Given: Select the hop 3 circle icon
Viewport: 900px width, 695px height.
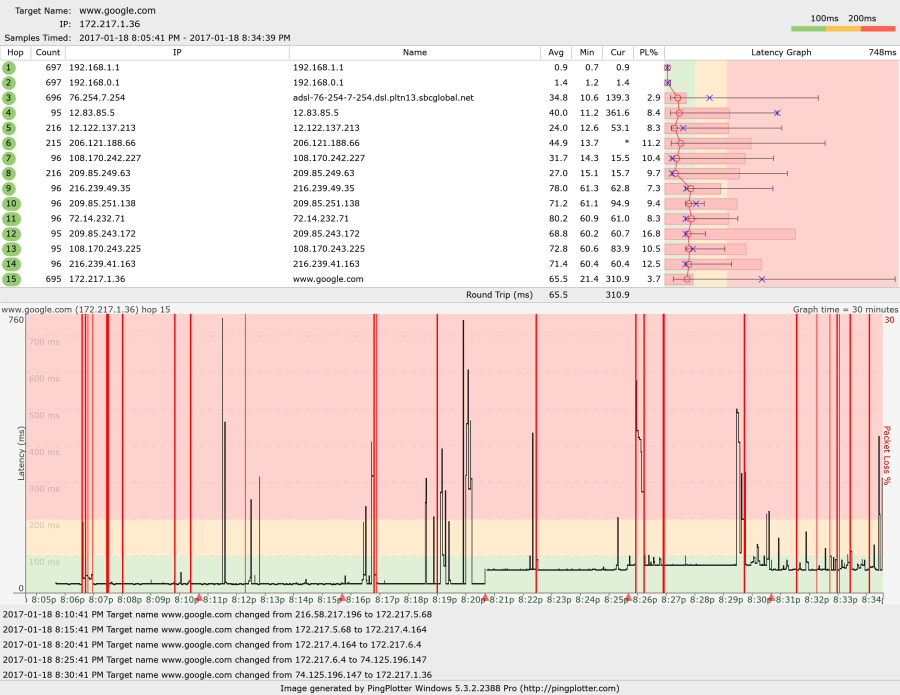Looking at the screenshot, I should (9, 98).
